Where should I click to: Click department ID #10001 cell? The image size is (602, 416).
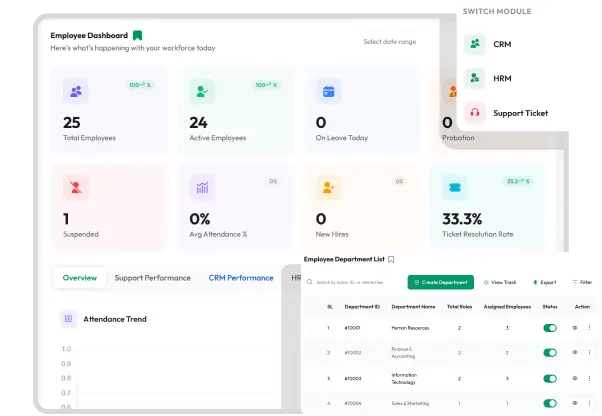tap(352, 328)
